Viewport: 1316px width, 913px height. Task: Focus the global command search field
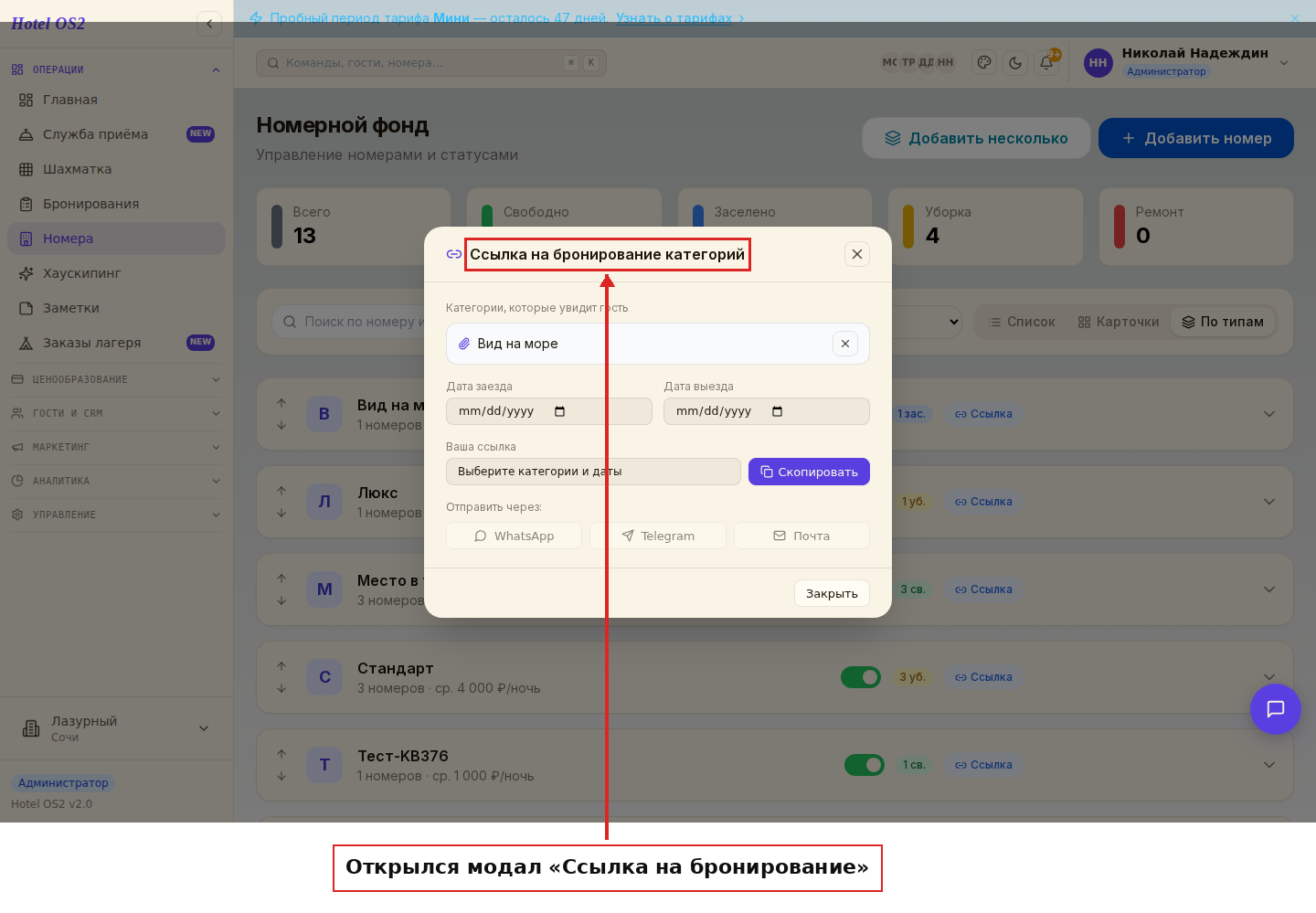point(431,63)
